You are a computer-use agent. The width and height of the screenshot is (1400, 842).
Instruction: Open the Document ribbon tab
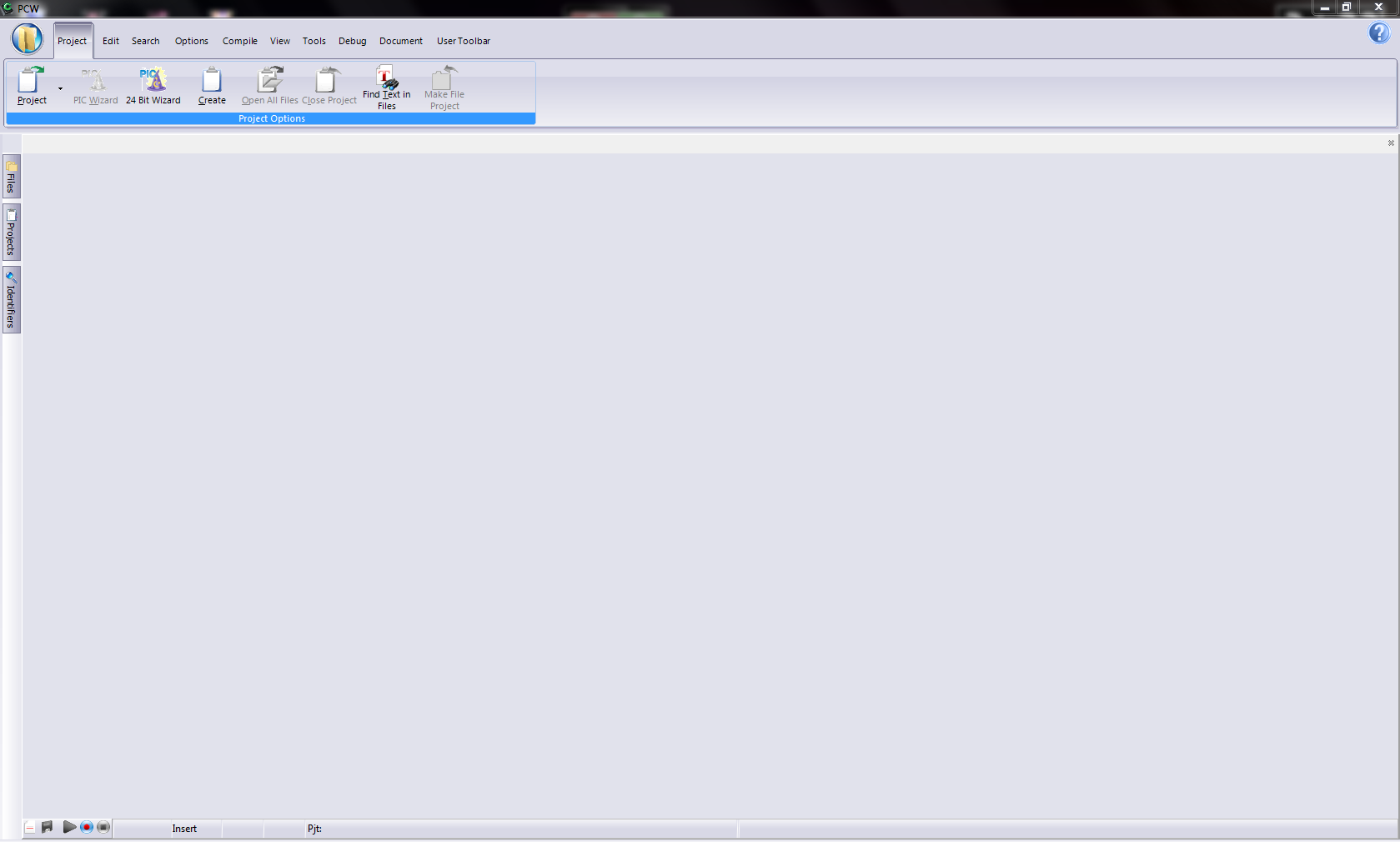pyautogui.click(x=401, y=41)
